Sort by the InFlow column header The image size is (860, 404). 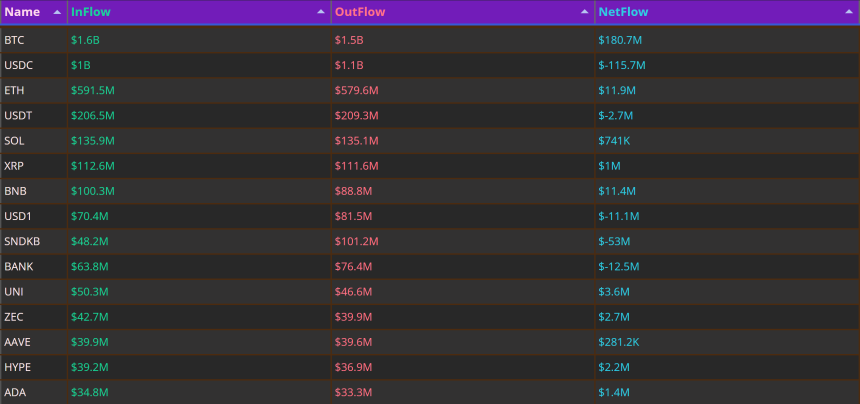click(x=199, y=12)
